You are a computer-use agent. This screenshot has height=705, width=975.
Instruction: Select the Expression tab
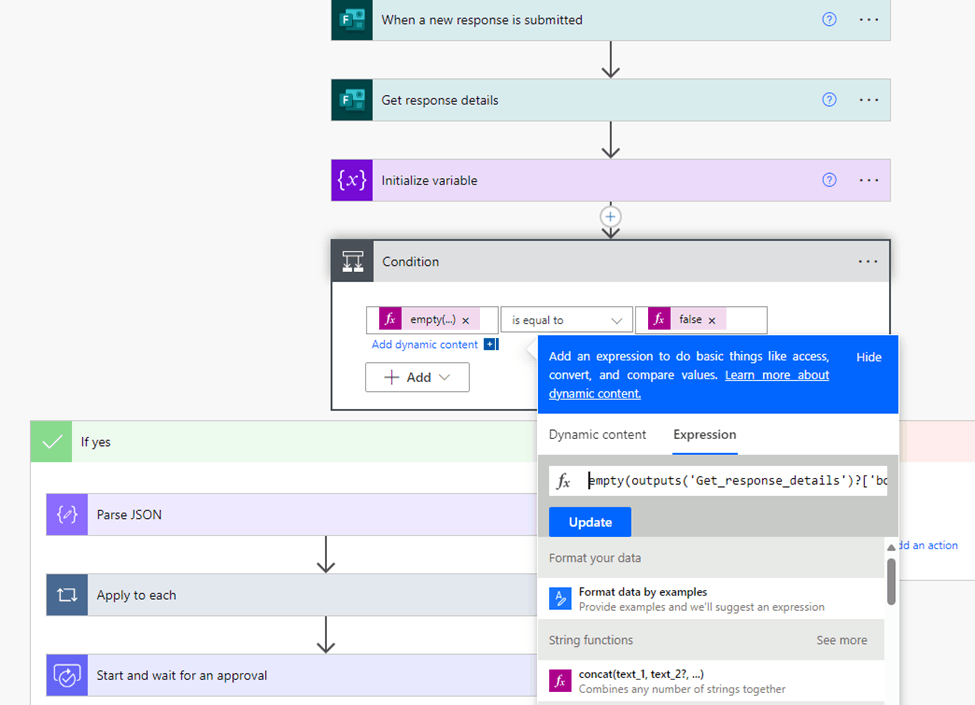click(x=705, y=435)
